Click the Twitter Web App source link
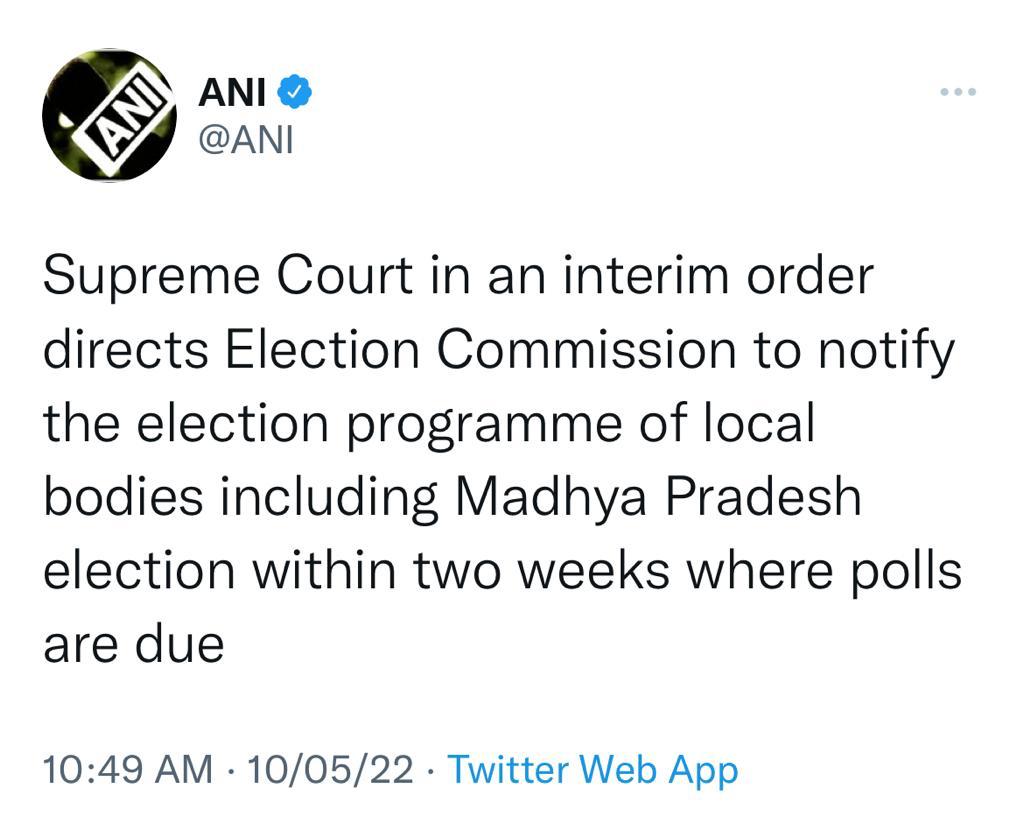The height and width of the screenshot is (824, 1024). tap(592, 770)
